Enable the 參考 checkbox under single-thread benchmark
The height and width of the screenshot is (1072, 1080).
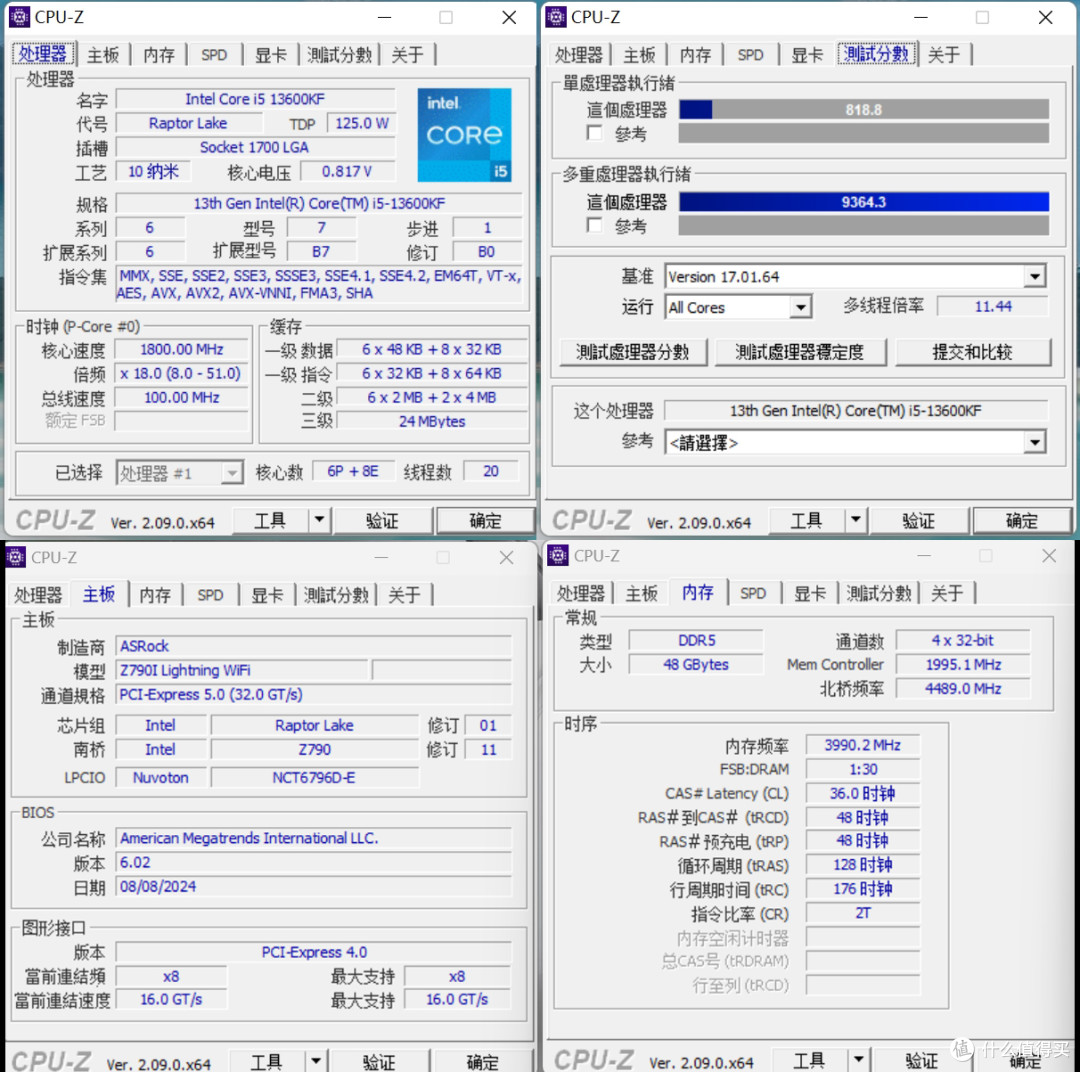coord(594,132)
